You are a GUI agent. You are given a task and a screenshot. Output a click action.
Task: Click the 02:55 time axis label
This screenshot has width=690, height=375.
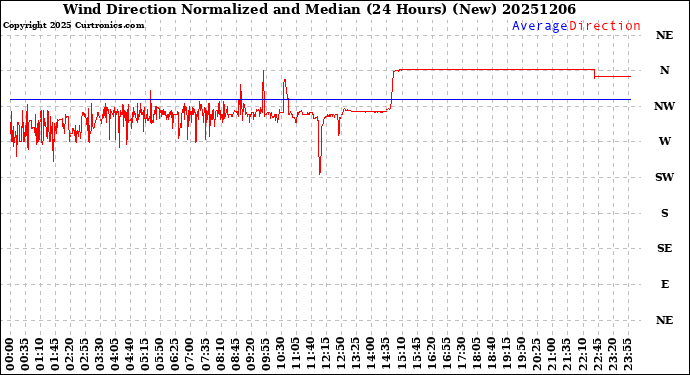85,355
